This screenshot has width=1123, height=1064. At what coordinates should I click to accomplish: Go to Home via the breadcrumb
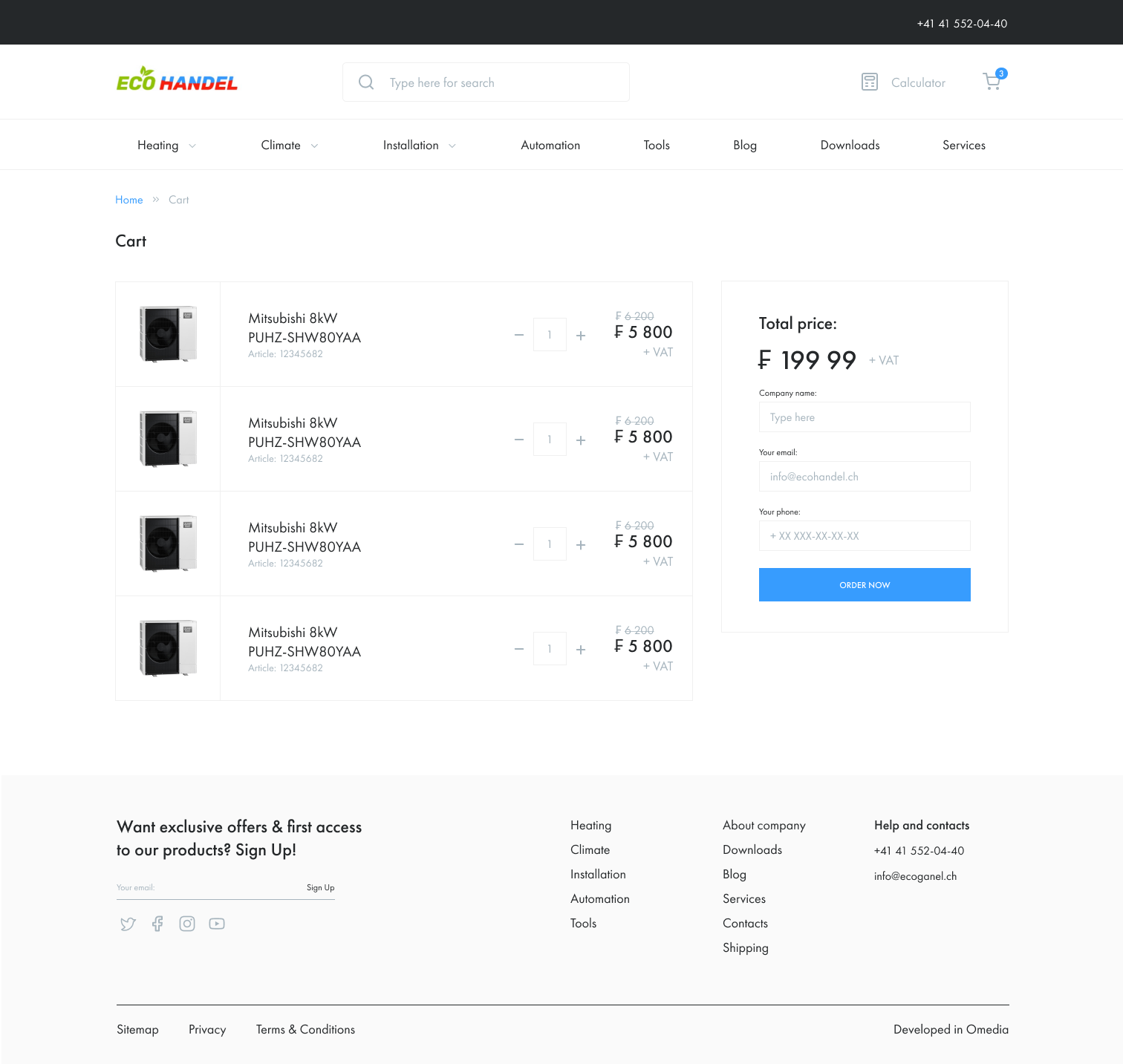[x=129, y=200]
